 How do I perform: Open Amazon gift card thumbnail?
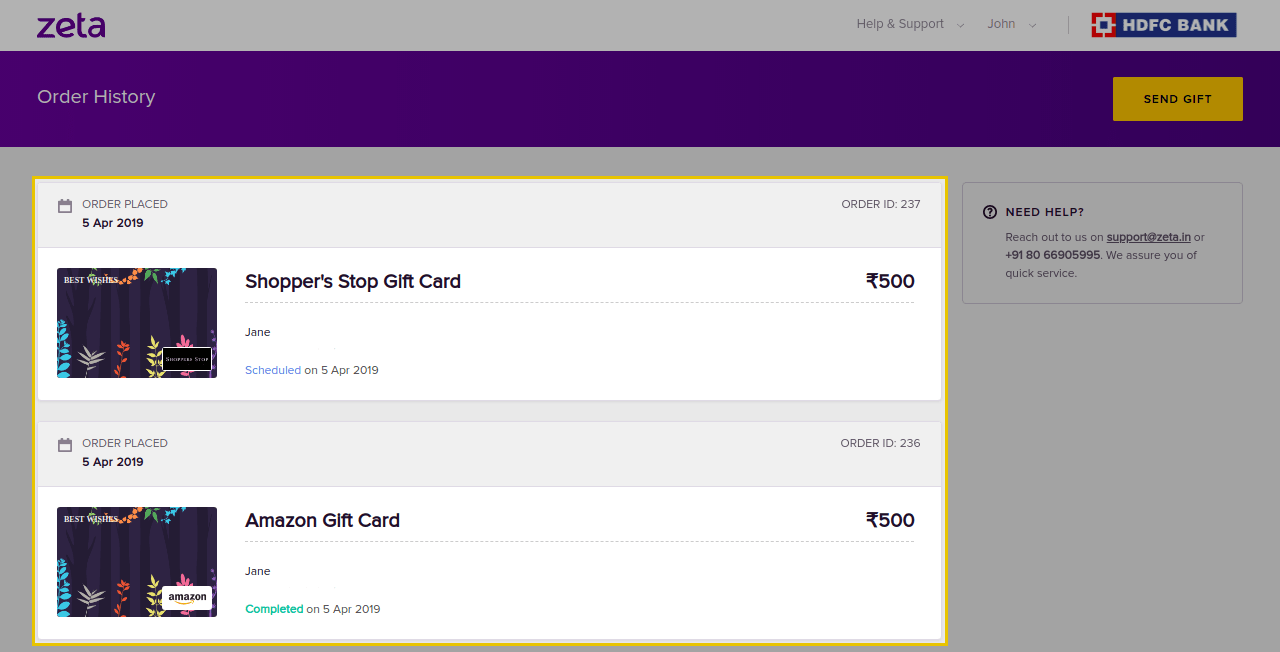point(137,562)
